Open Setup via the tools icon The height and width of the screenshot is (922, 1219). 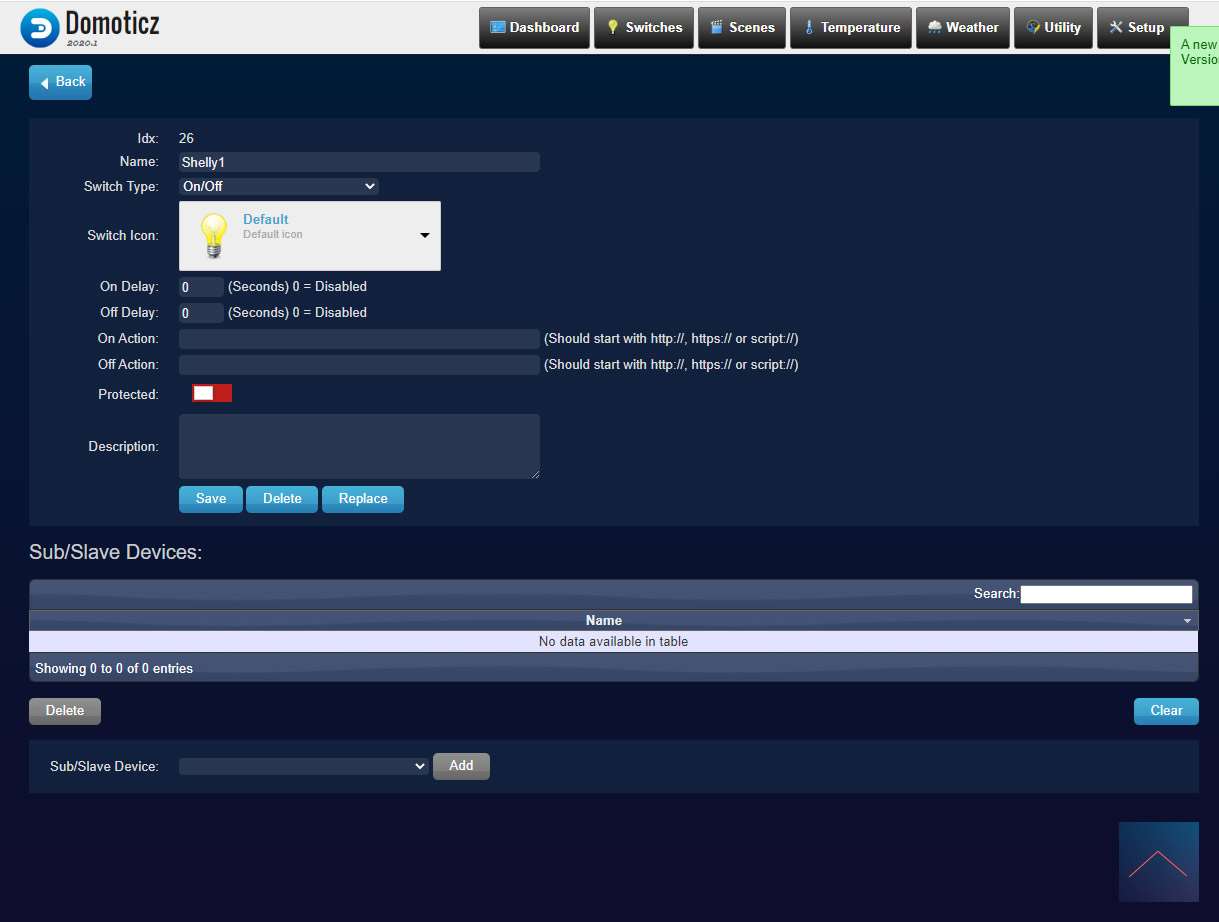pos(1116,28)
